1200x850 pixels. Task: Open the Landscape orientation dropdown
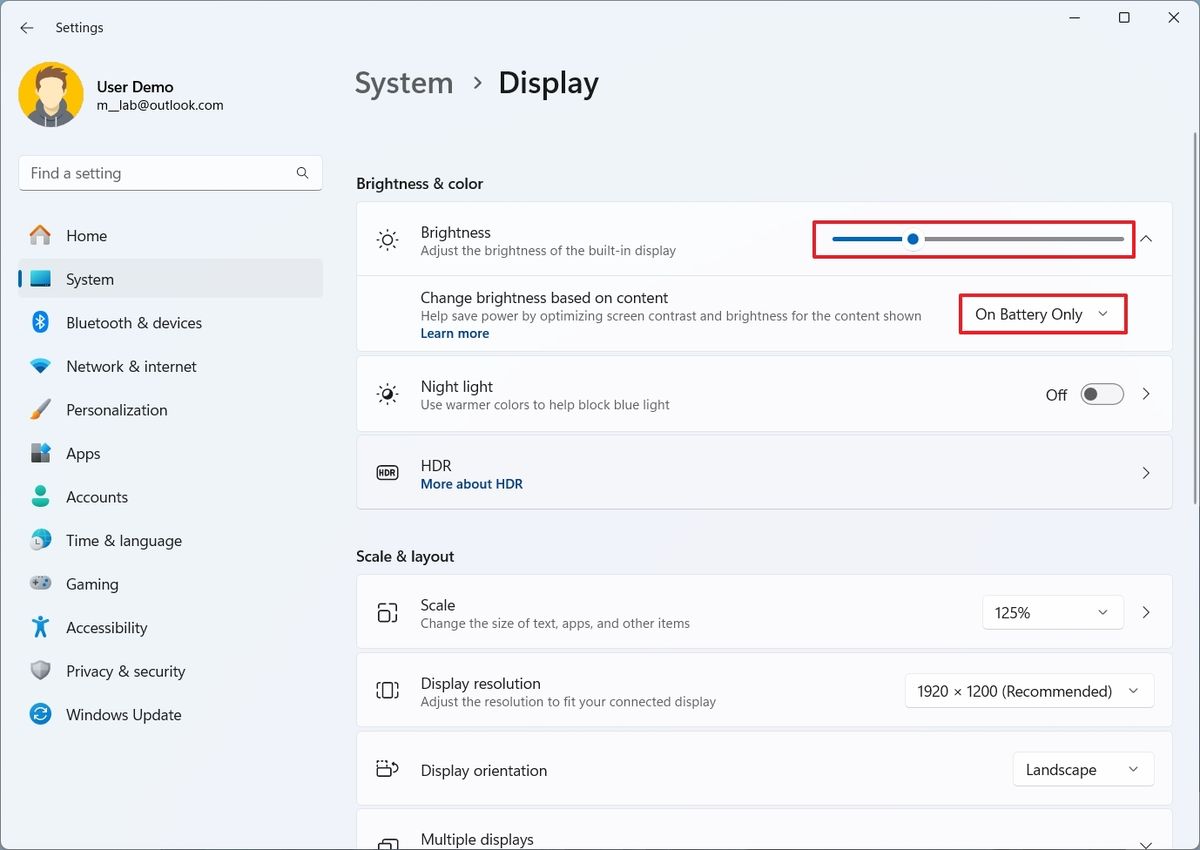(1083, 769)
